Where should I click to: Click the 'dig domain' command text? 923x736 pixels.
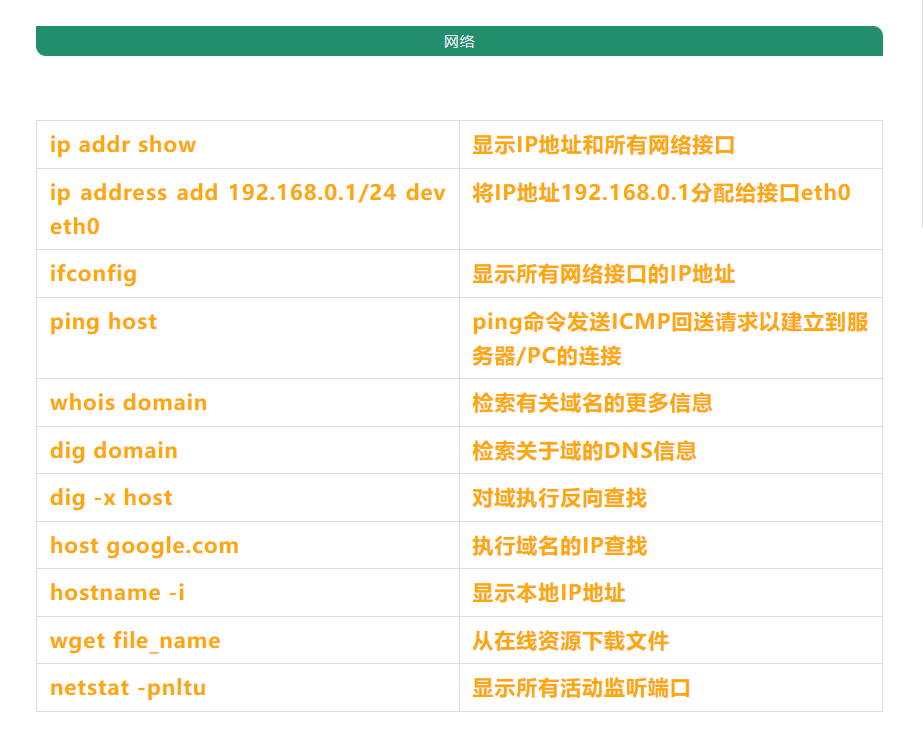coord(113,451)
